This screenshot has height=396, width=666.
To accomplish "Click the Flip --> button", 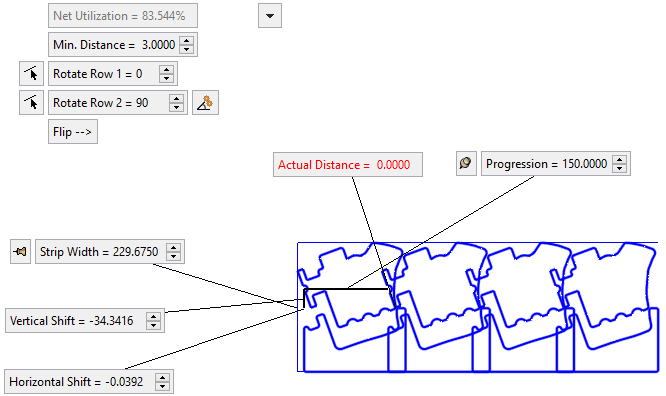I will (73, 132).
